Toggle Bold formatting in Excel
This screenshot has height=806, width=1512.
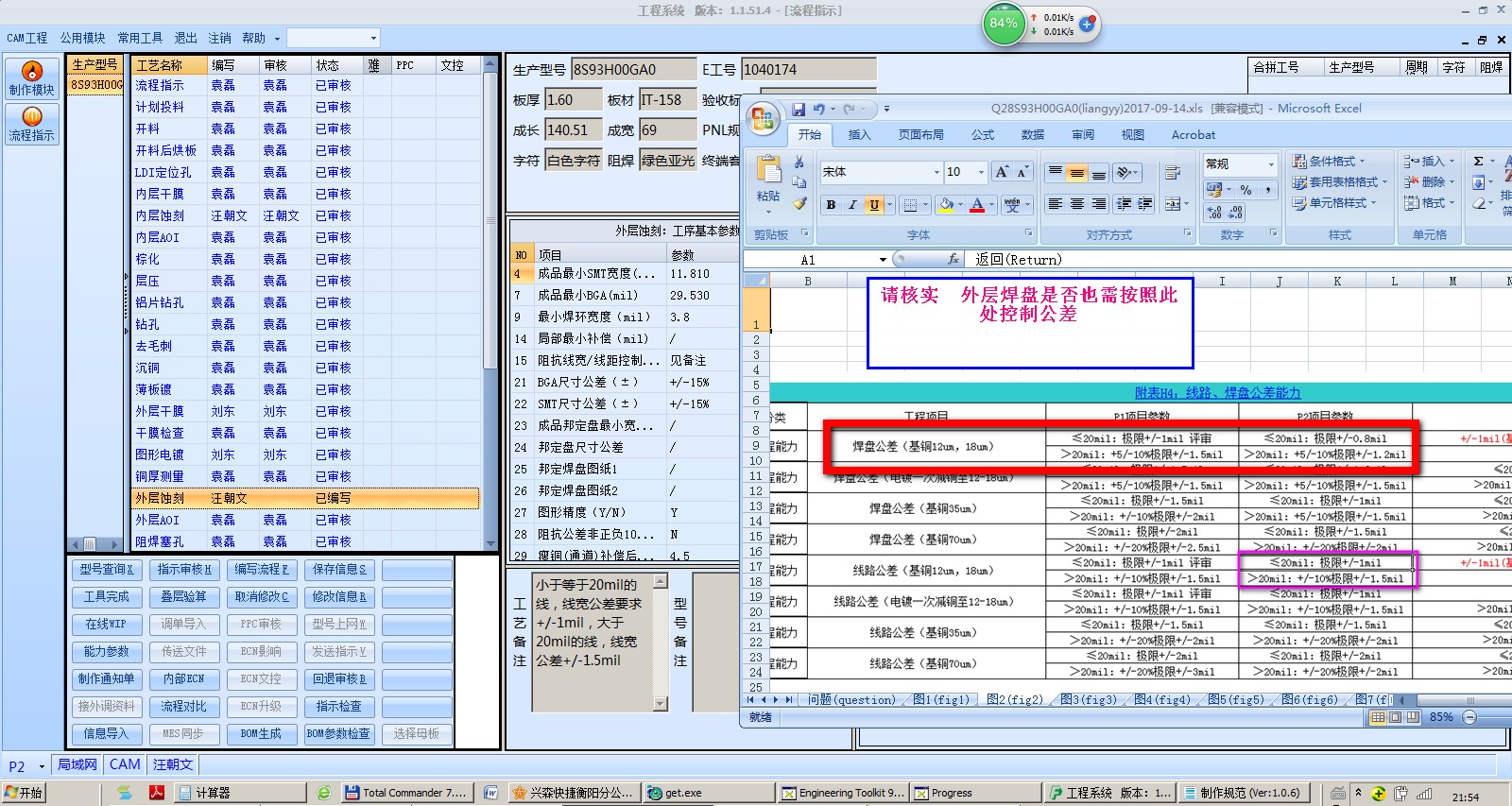click(x=831, y=204)
